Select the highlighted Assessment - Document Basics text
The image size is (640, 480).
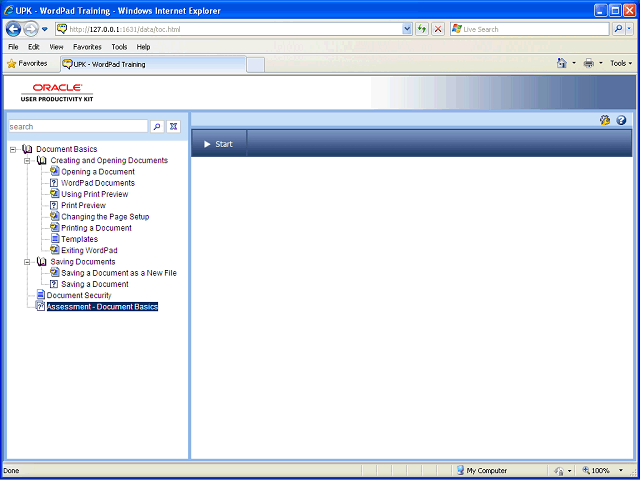click(x=102, y=307)
